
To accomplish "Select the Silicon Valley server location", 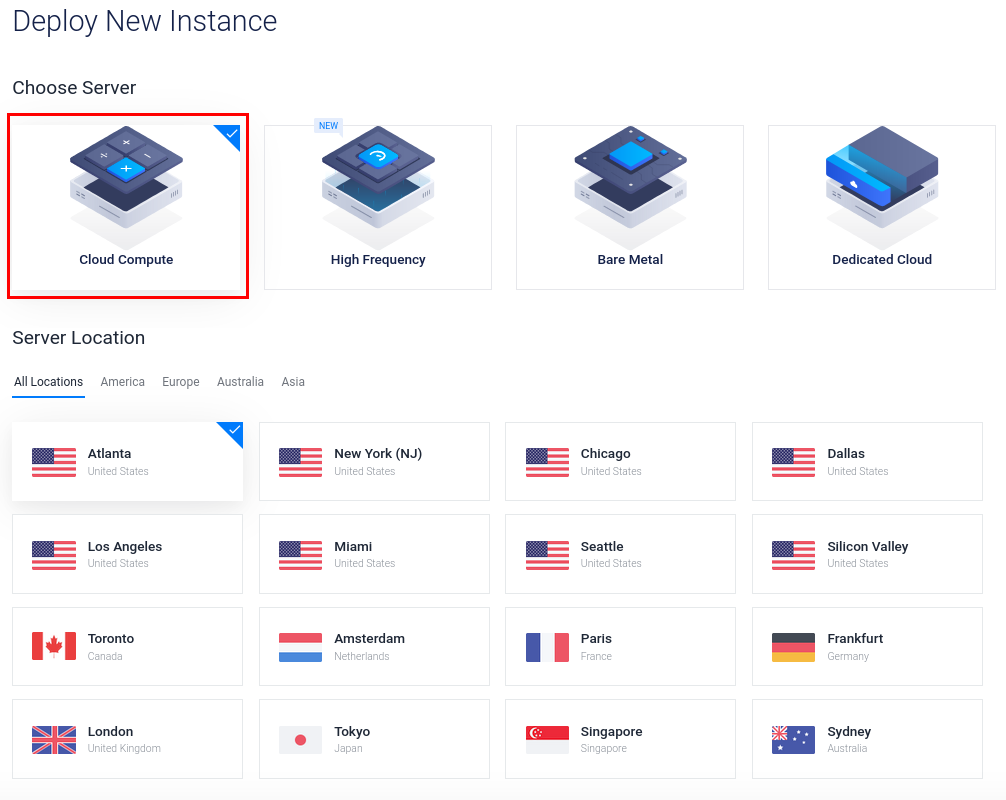I will click(x=867, y=554).
